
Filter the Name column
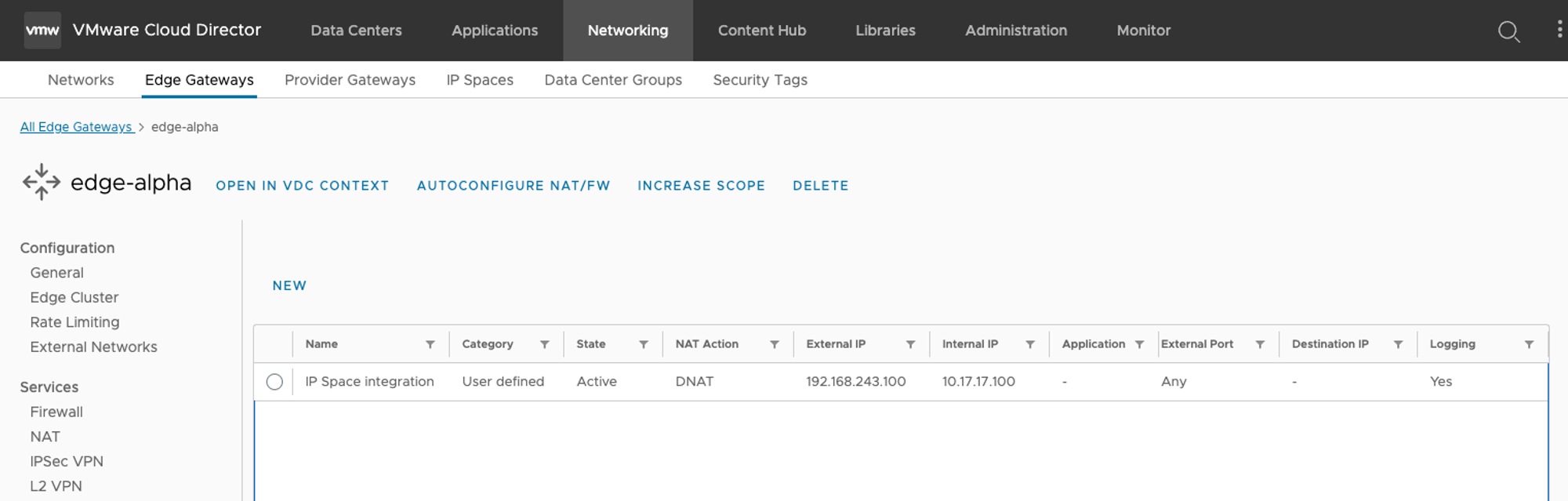(x=430, y=344)
